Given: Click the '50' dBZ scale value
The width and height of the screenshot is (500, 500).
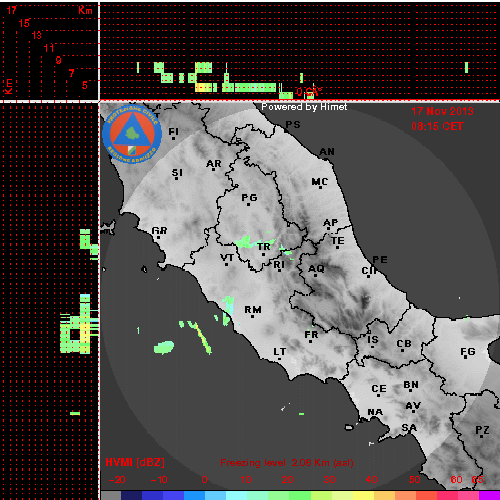Looking at the screenshot, I should 414,480.
